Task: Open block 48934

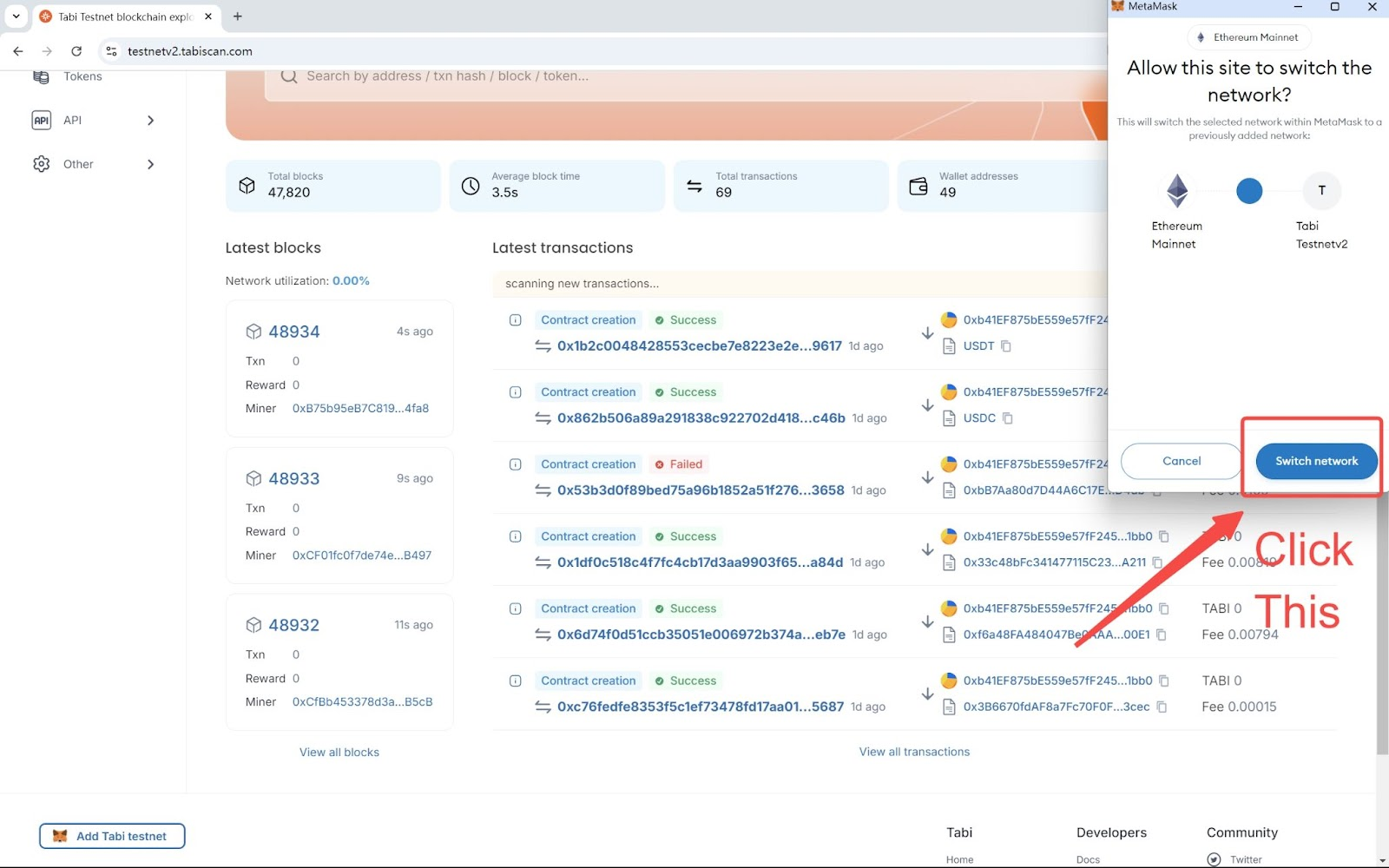Action: click(293, 332)
